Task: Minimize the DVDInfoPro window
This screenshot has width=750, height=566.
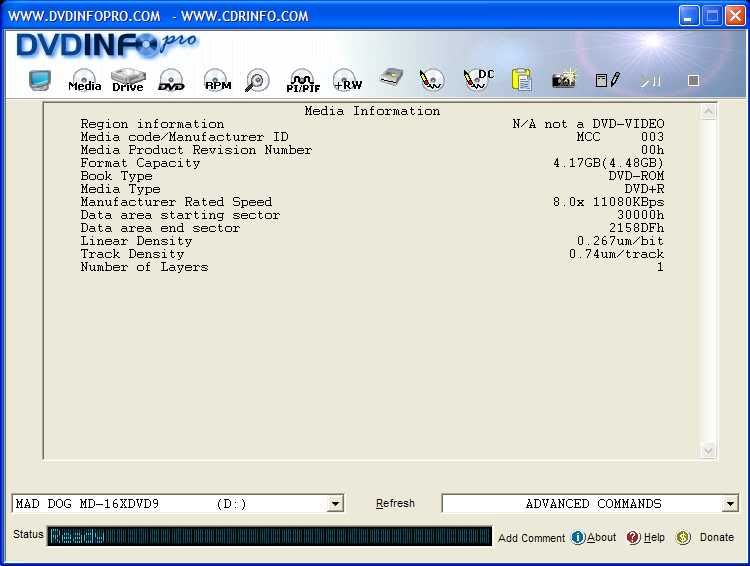Action: point(688,16)
